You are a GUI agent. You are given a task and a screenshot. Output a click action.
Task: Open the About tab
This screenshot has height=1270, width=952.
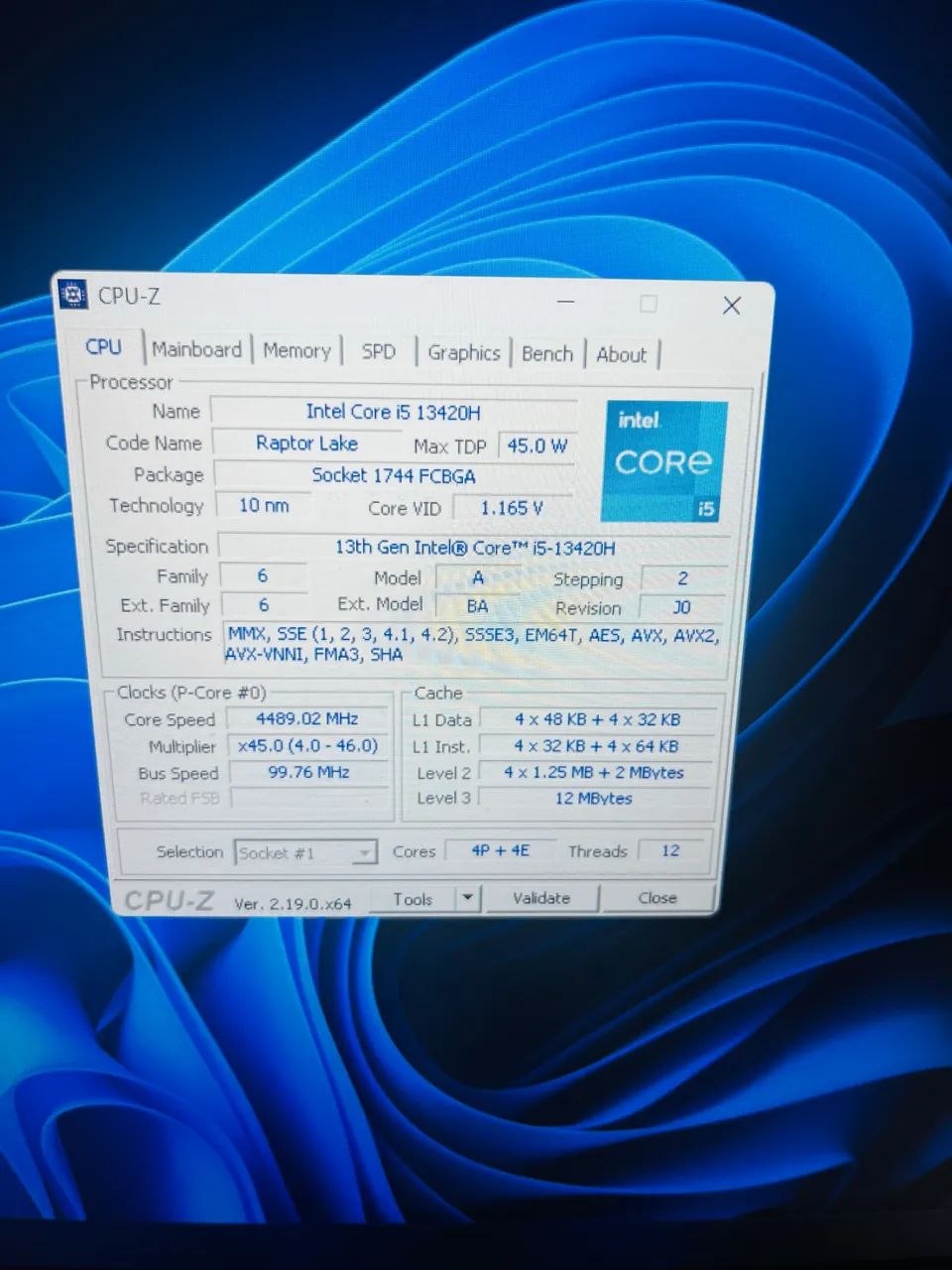tap(621, 354)
